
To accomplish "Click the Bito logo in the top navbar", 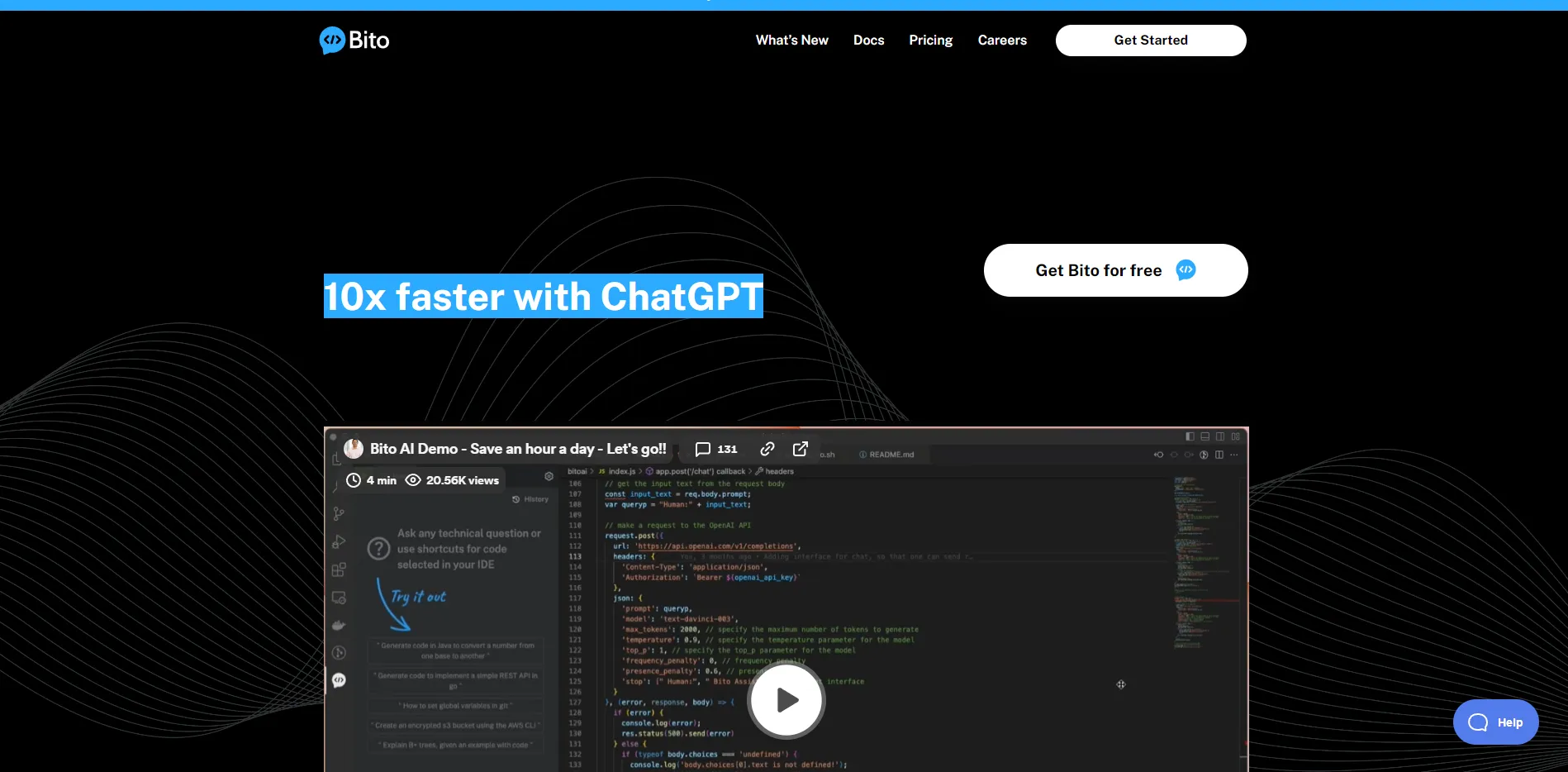I will click(354, 40).
